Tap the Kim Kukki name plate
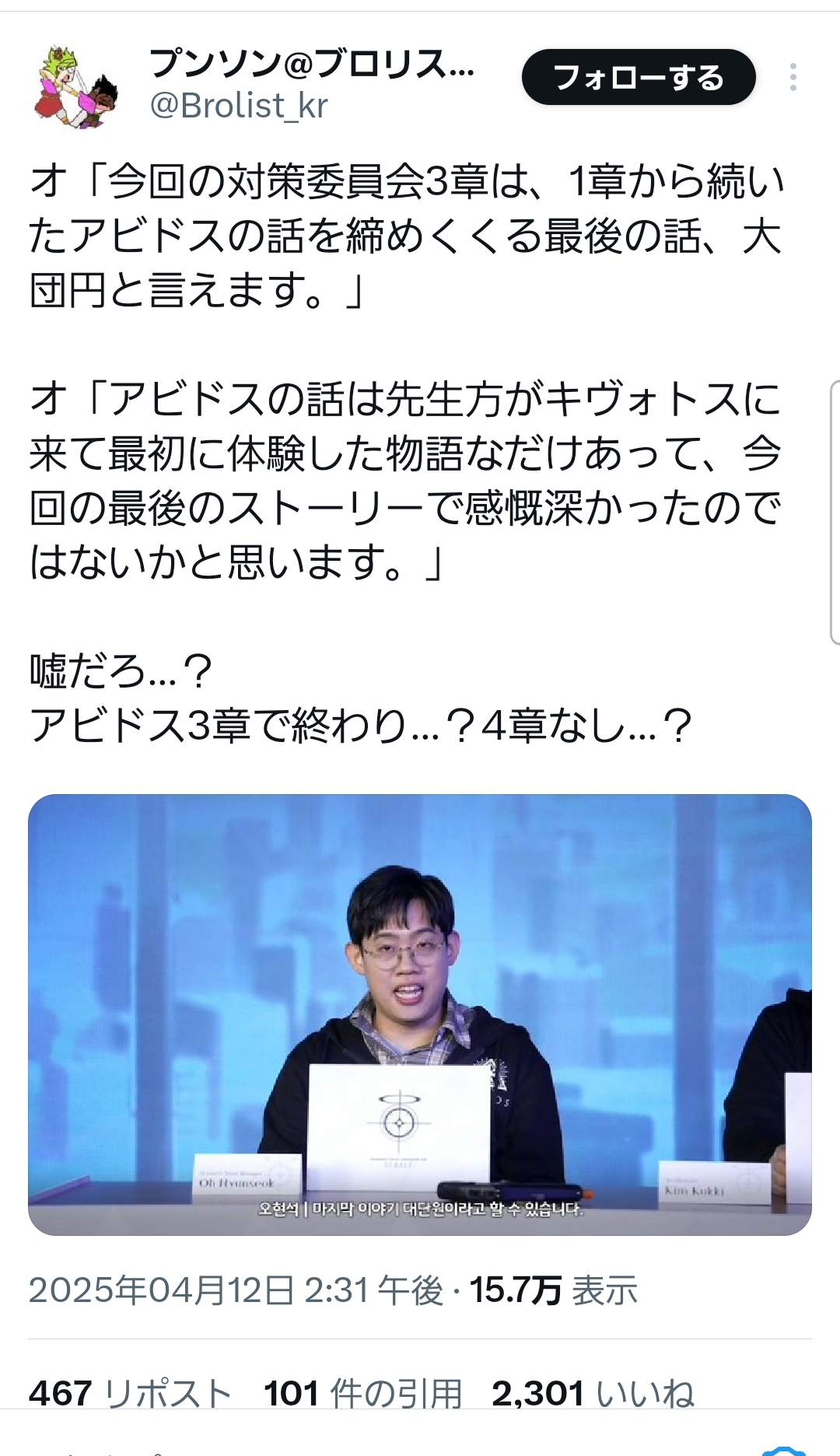Screen dimensions: 840x1456 [704, 1184]
